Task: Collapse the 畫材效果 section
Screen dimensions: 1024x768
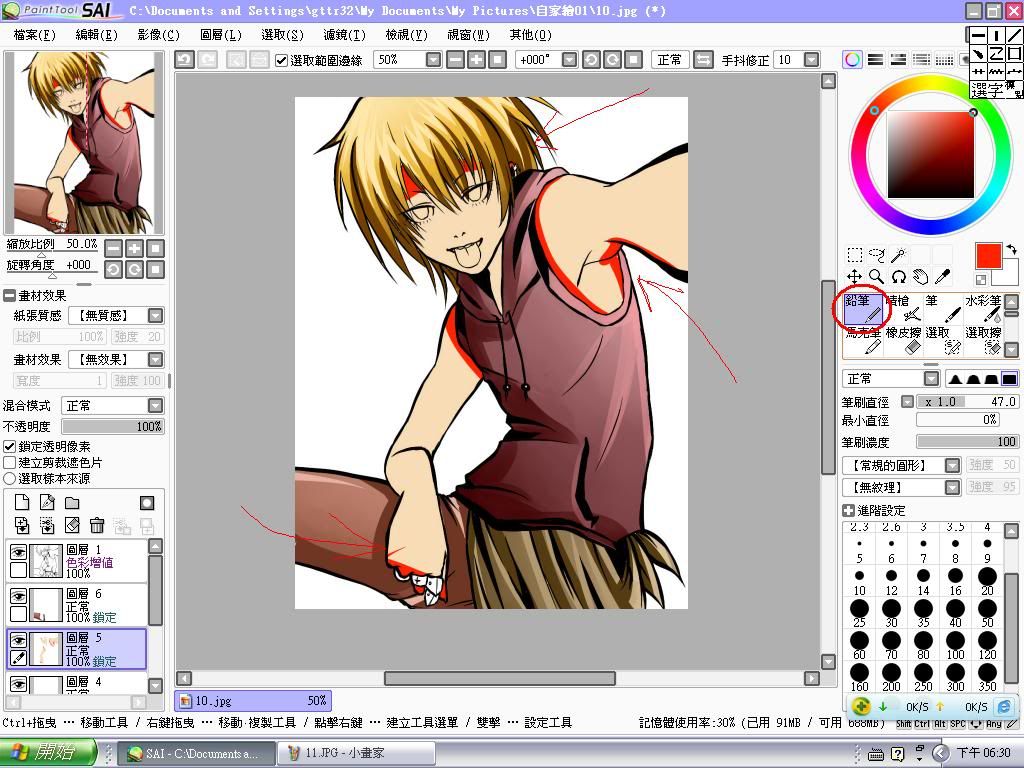Action: point(9,296)
